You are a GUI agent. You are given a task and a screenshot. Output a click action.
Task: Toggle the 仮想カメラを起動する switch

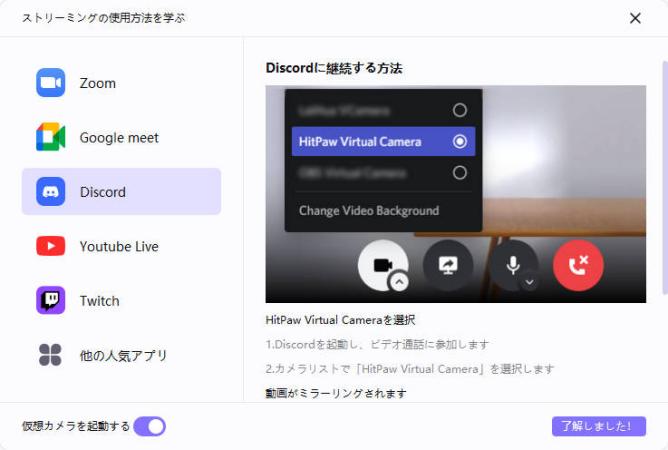tap(150, 426)
